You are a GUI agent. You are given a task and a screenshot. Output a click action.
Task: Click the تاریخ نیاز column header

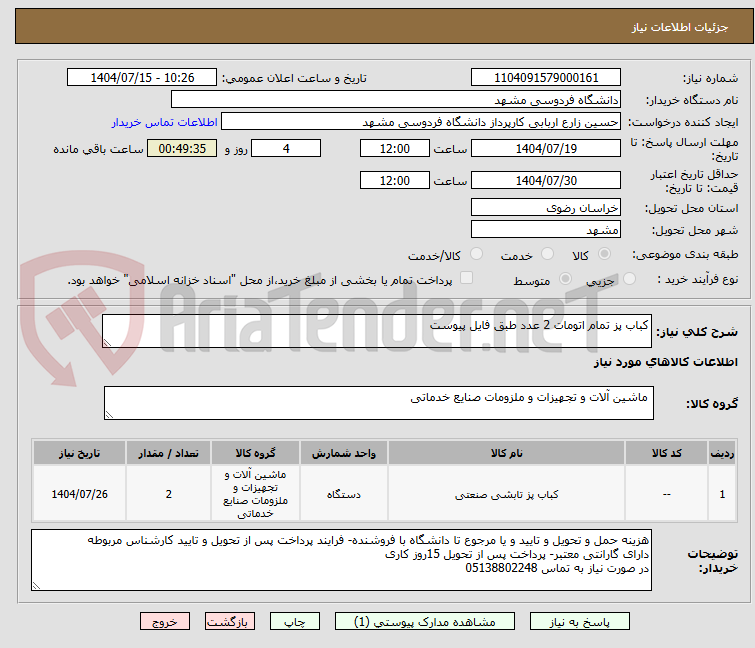coord(79,453)
